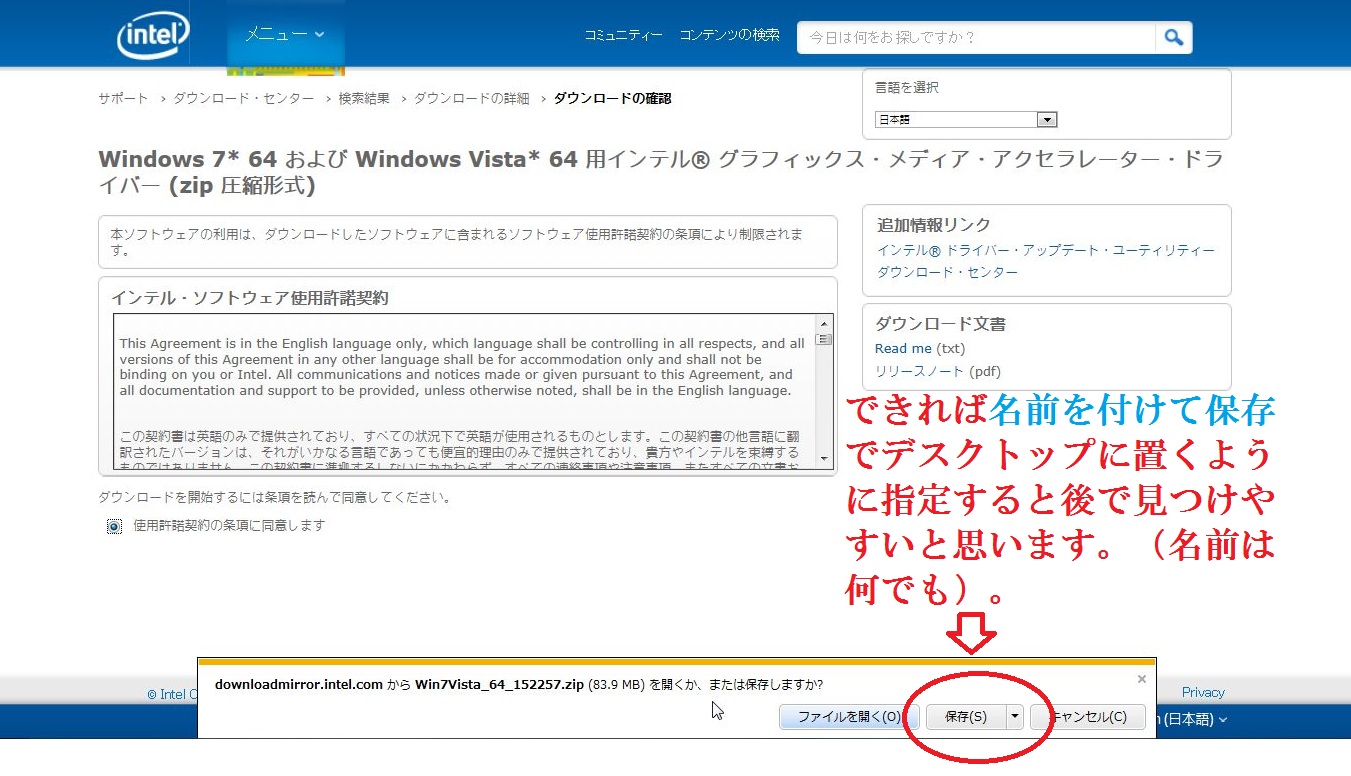Click license text scrollbar up arrow
The image size is (1351, 776).
click(825, 323)
